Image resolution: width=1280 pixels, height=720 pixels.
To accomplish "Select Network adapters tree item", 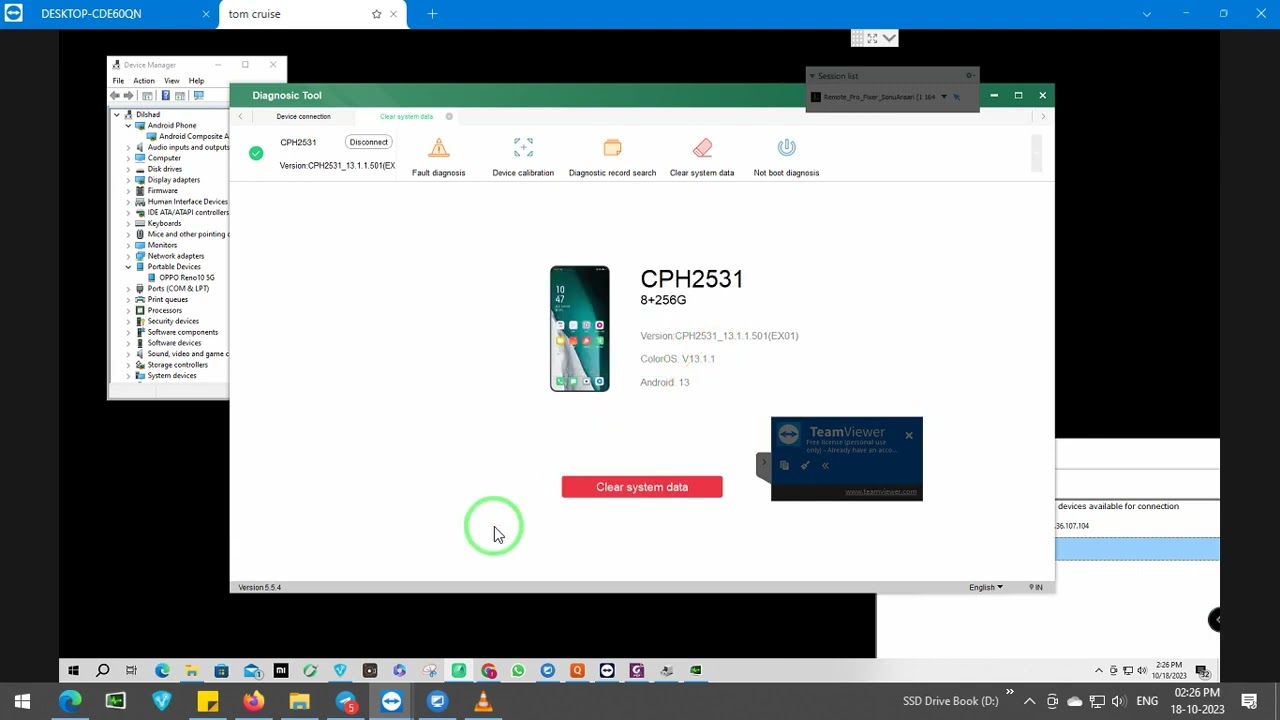I will (176, 256).
